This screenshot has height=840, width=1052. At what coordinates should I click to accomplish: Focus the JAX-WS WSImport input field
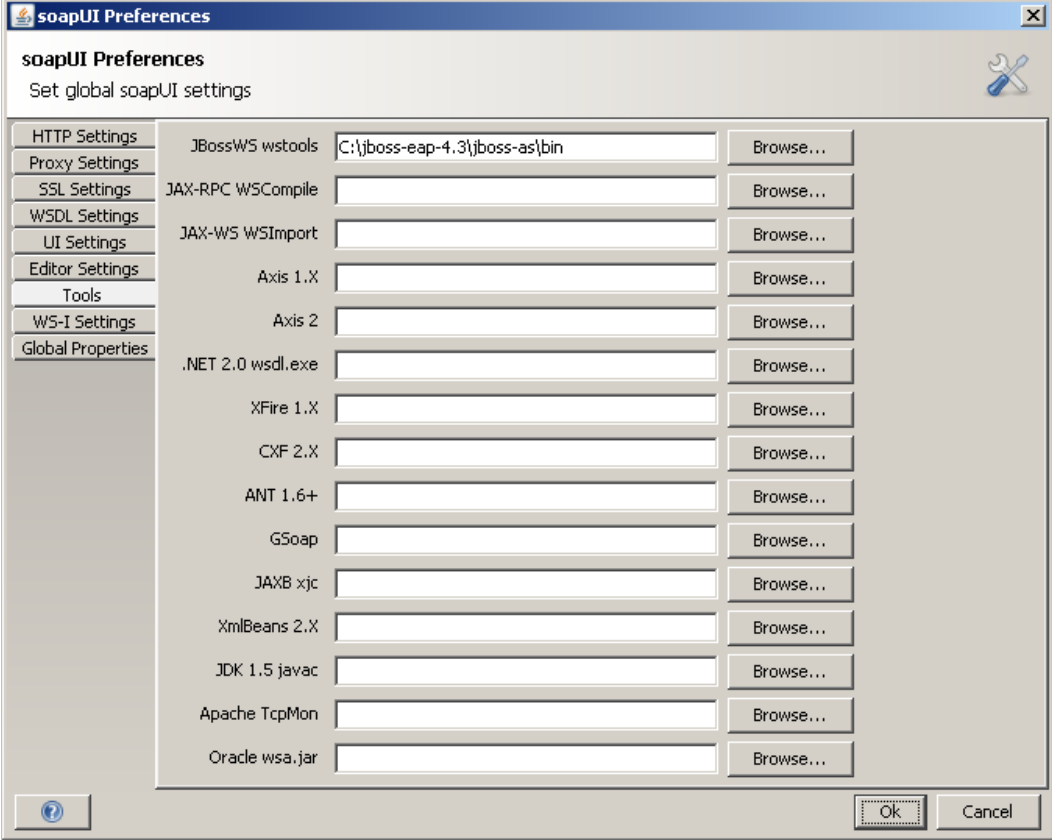[x=526, y=234]
